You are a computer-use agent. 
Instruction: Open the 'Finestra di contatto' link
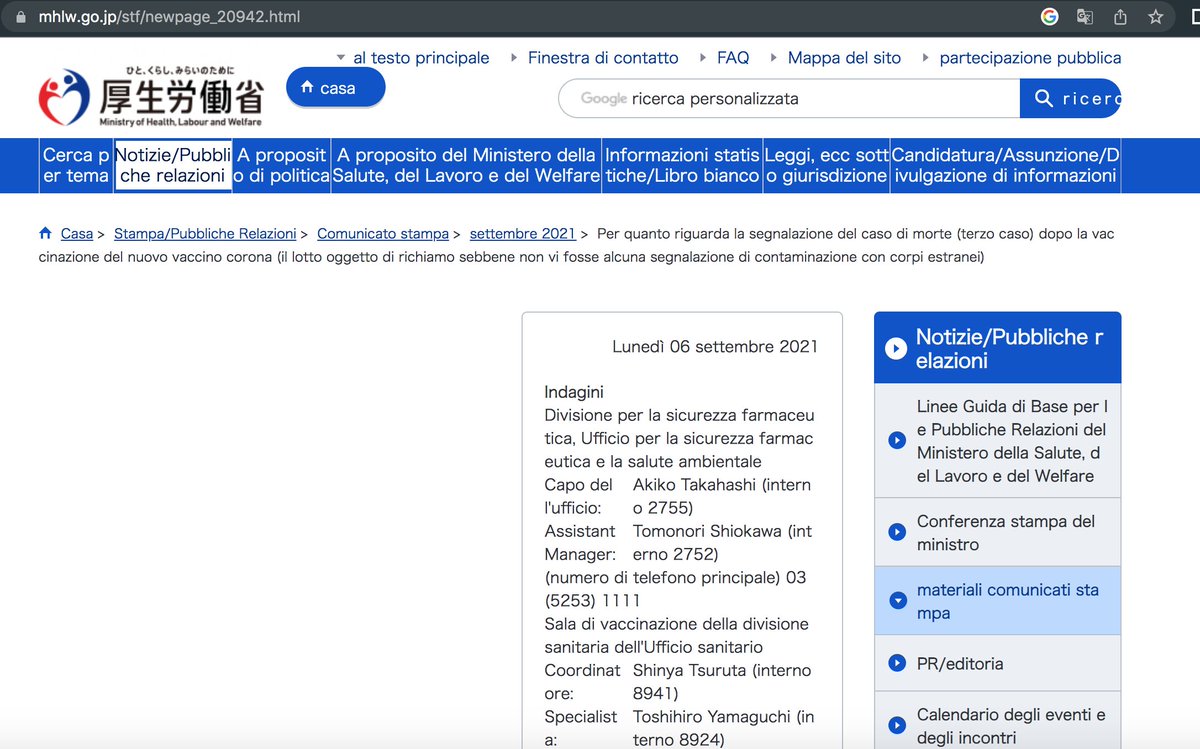coord(603,58)
